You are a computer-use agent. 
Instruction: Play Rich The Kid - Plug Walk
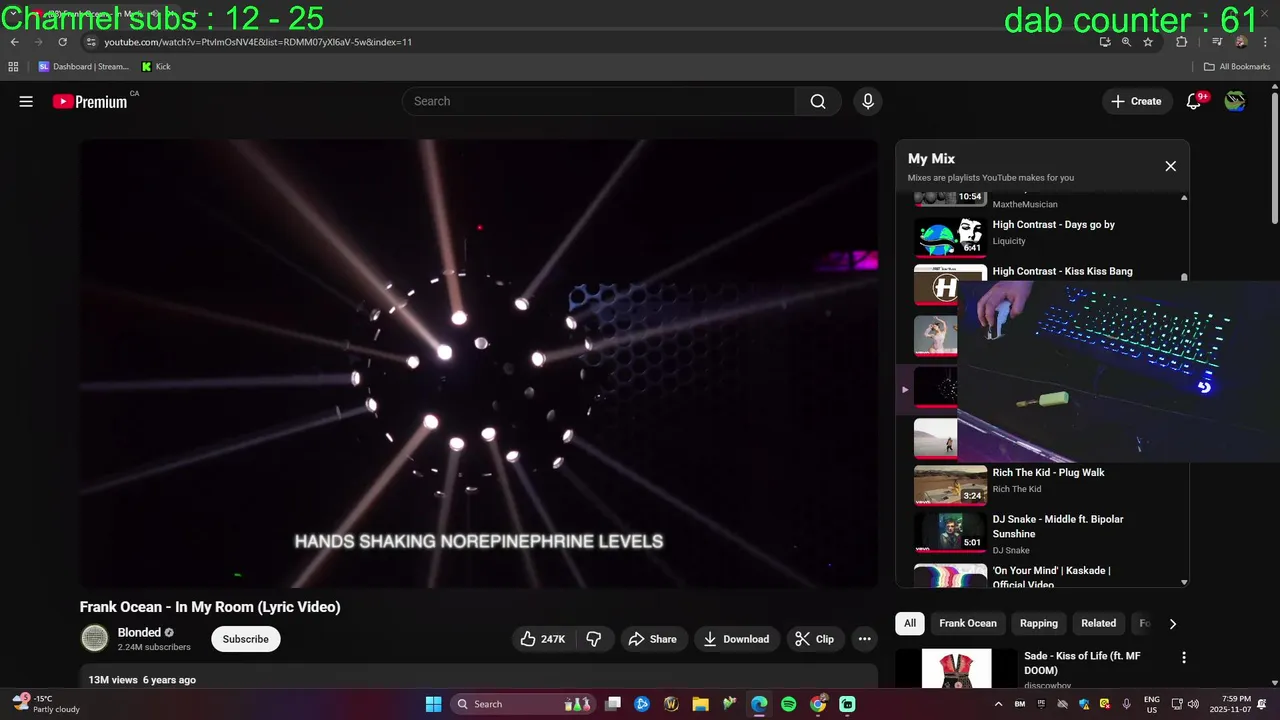coord(1048,473)
